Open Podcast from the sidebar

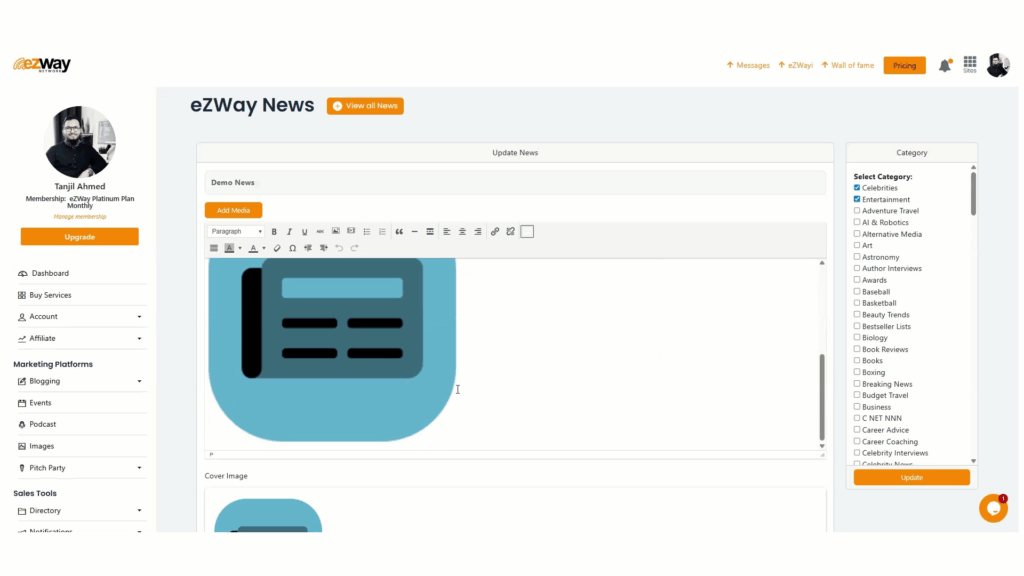click(43, 424)
